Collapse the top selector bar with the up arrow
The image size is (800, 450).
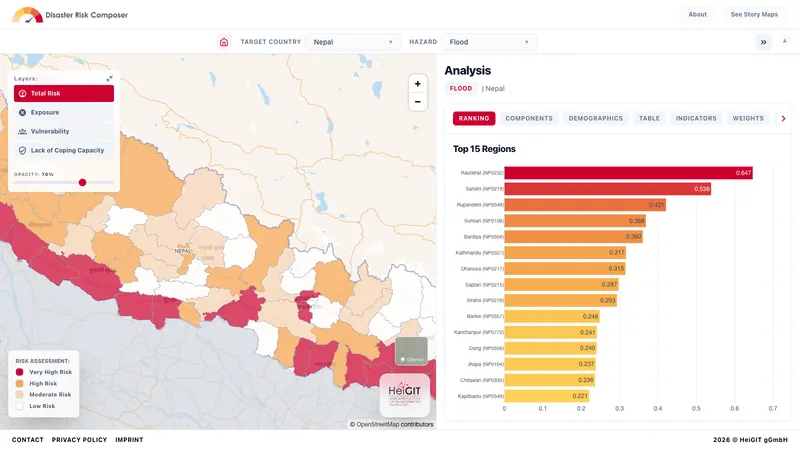coord(785,41)
